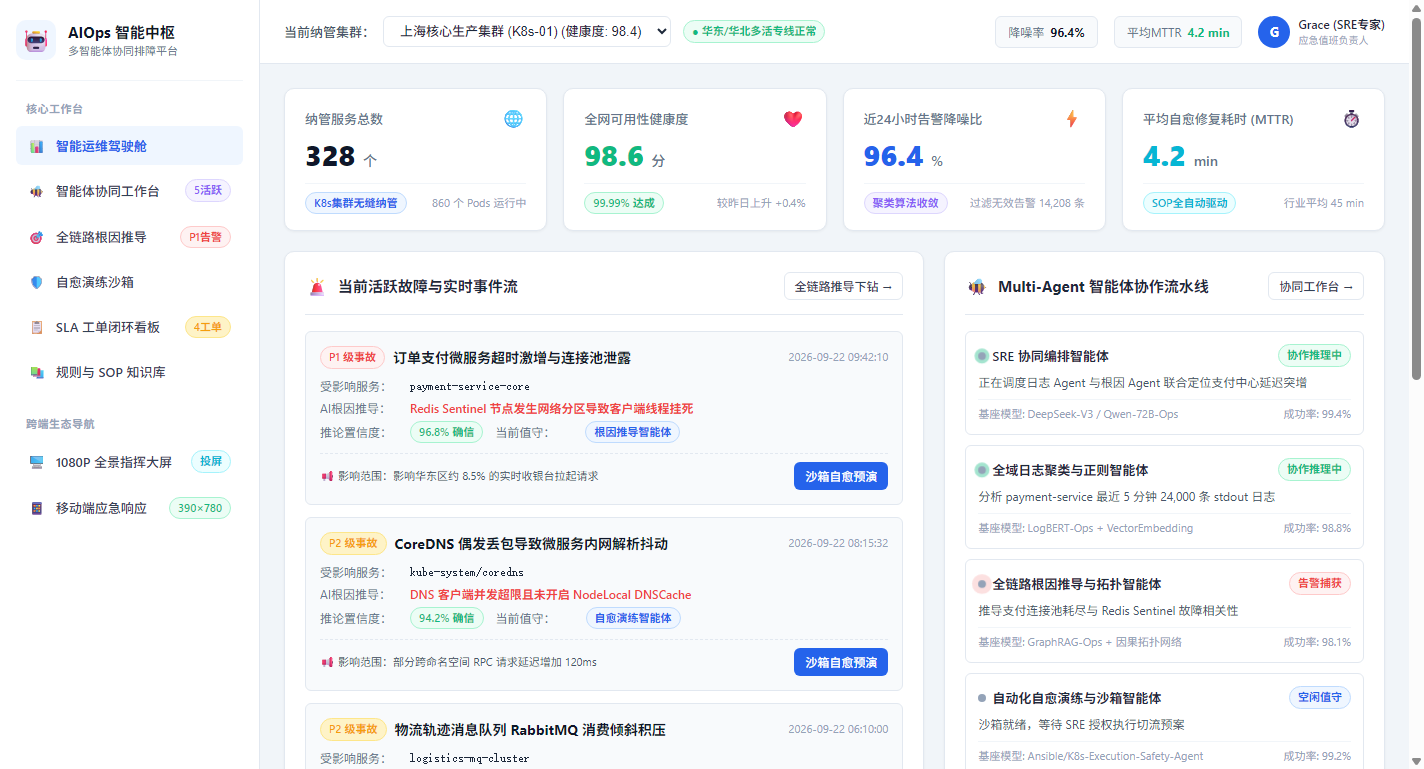
Task: Click the 告警捕获 status tag
Action: [x=1320, y=584]
